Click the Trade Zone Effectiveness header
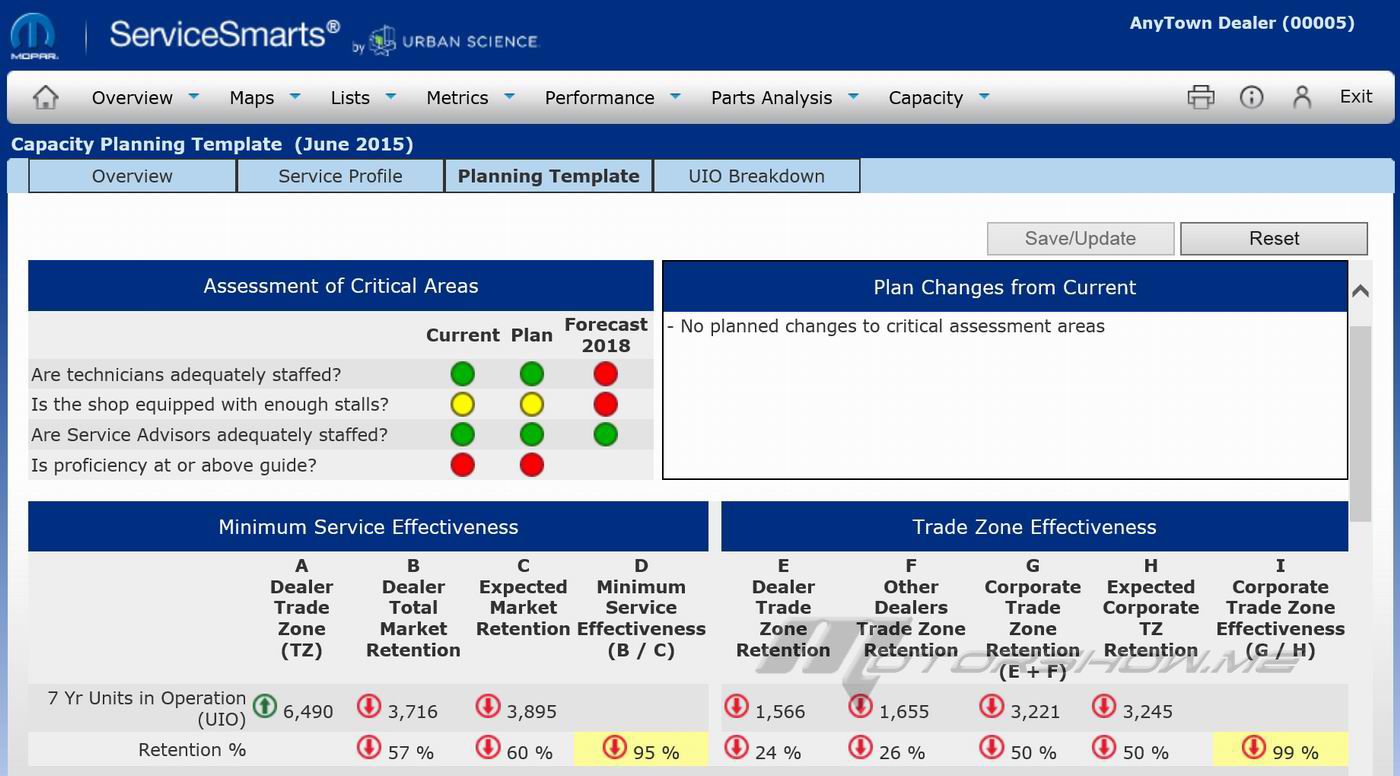The height and width of the screenshot is (776, 1400). pyautogui.click(x=1034, y=527)
